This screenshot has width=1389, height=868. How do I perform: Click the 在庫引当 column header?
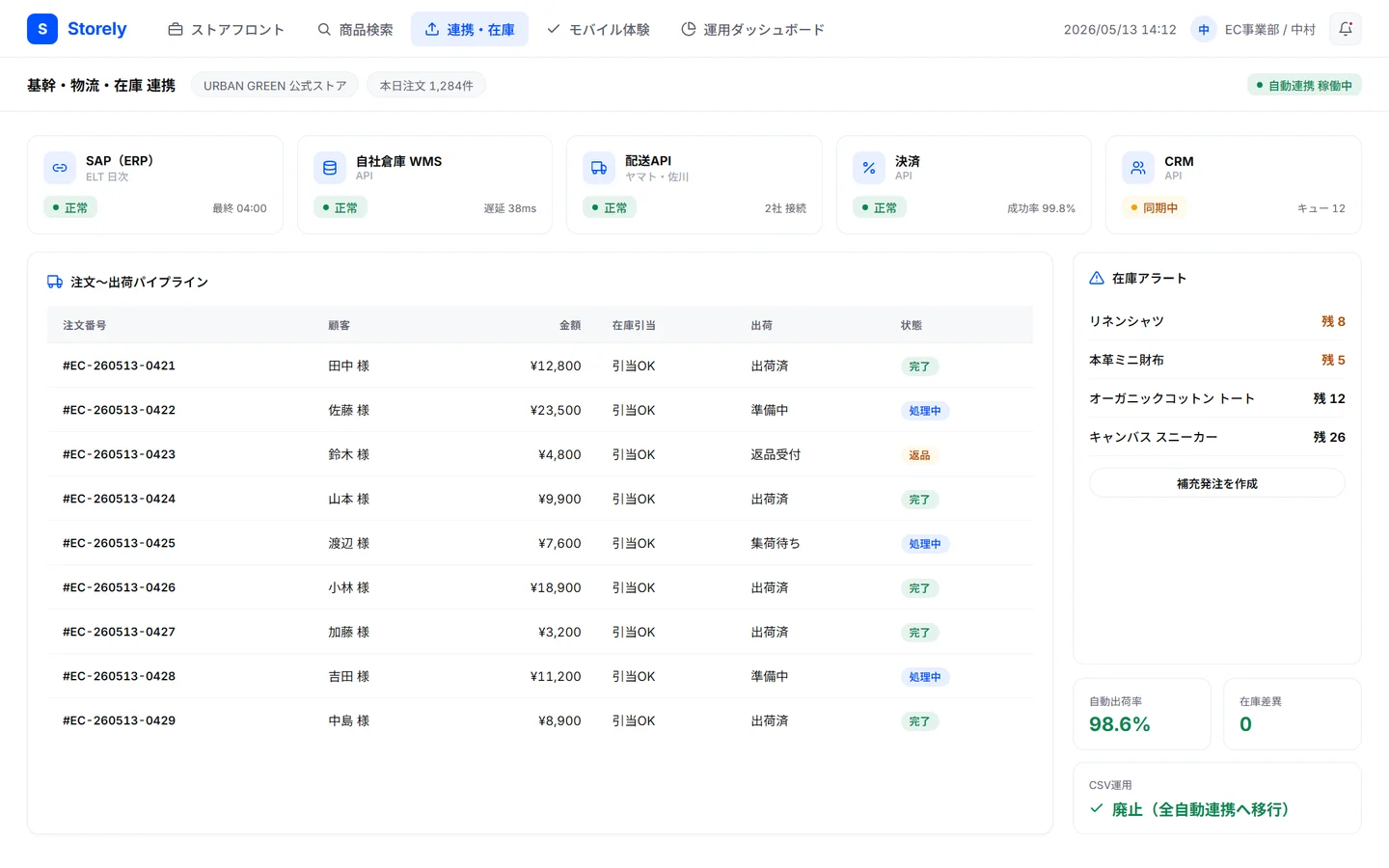tap(634, 325)
